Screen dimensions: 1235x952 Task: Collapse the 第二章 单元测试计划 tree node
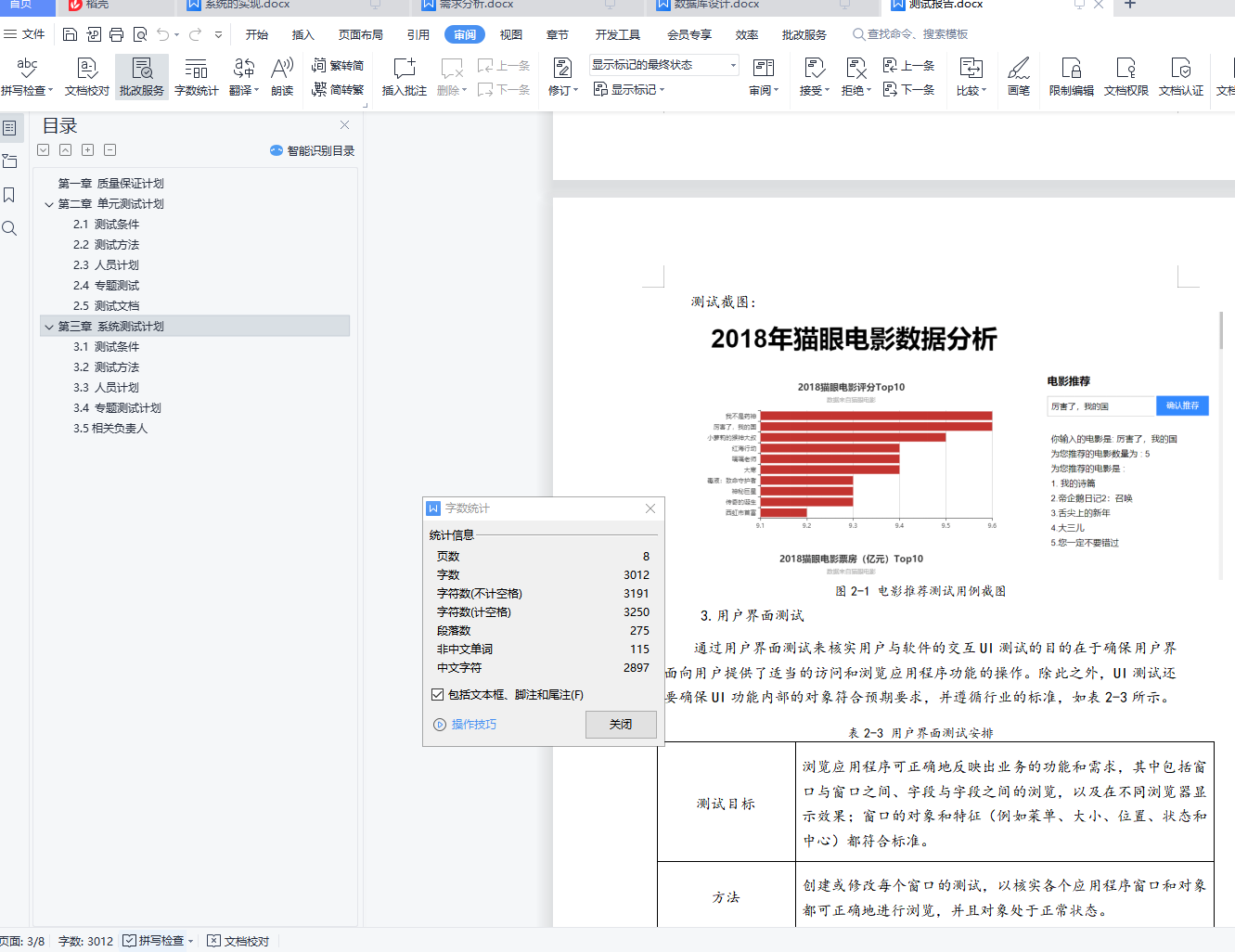coord(49,204)
